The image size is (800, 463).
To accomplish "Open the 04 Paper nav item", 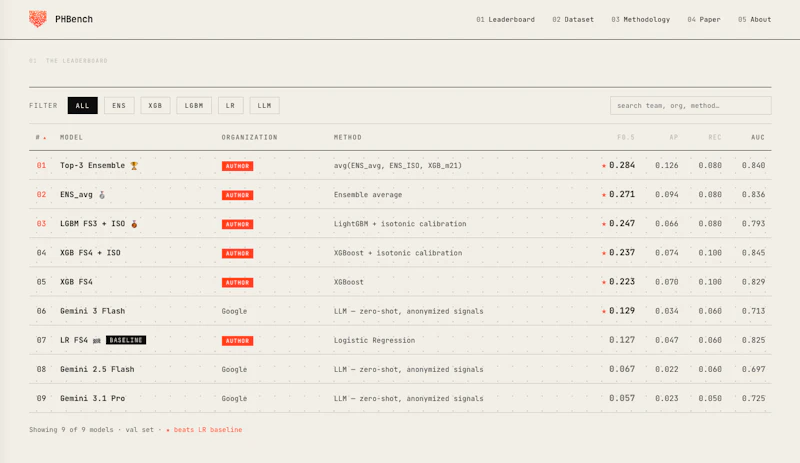I will (x=704, y=19).
